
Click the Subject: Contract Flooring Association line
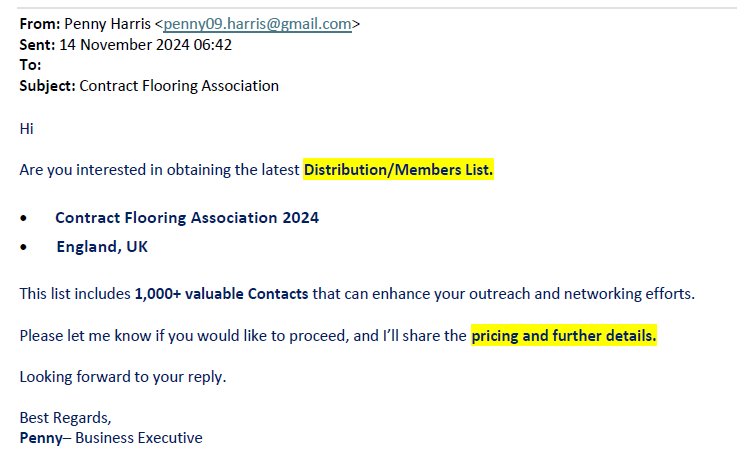[x=149, y=86]
